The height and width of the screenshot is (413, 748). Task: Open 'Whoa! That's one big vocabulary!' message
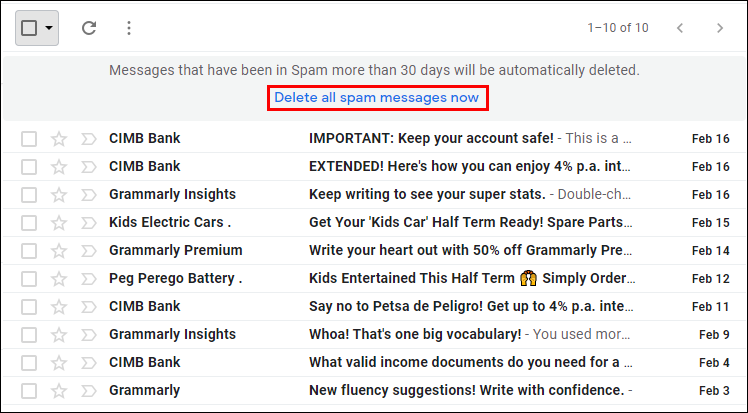(x=415, y=334)
